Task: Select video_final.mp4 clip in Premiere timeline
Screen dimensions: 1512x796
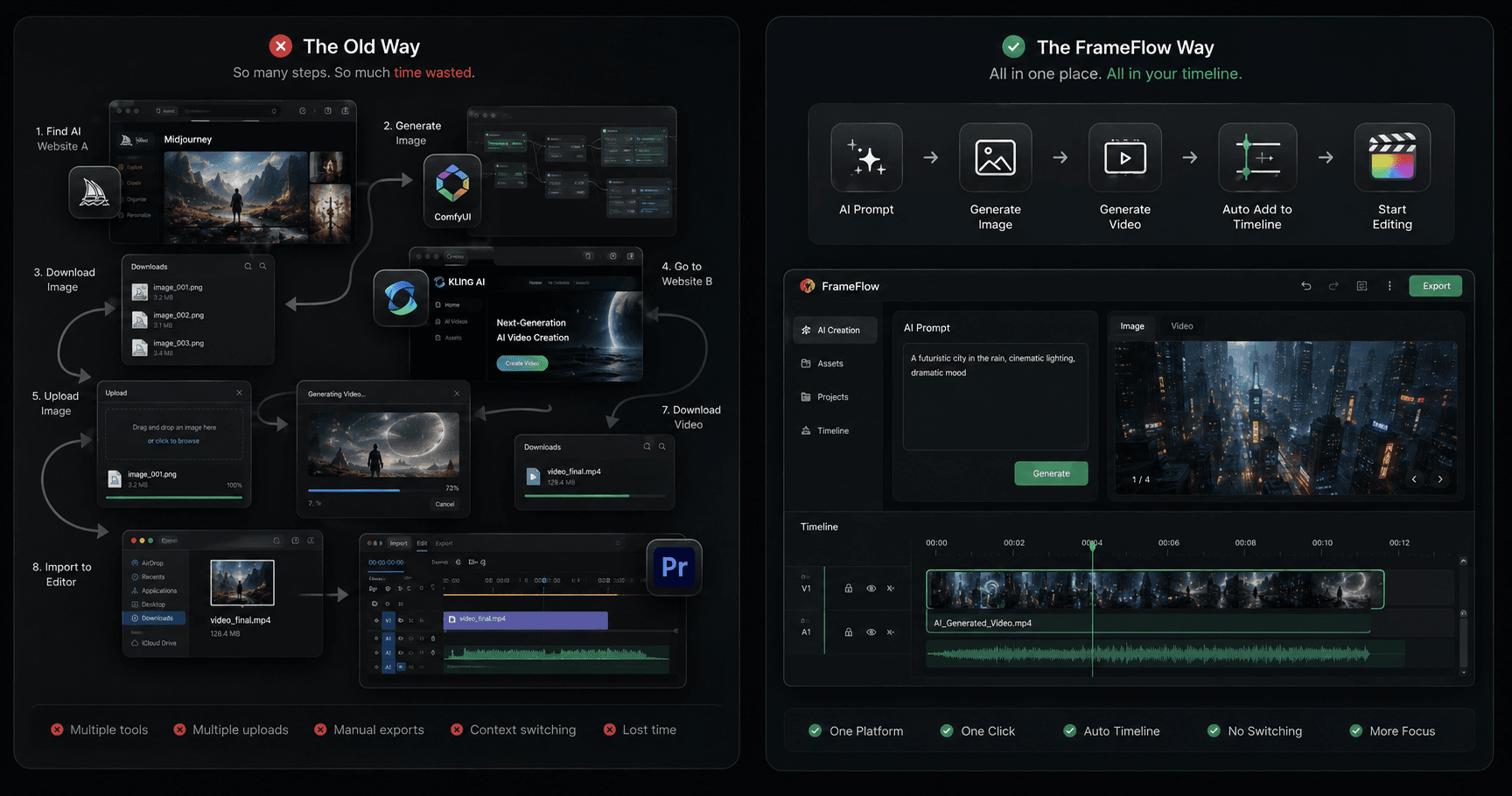Action: pos(525,619)
